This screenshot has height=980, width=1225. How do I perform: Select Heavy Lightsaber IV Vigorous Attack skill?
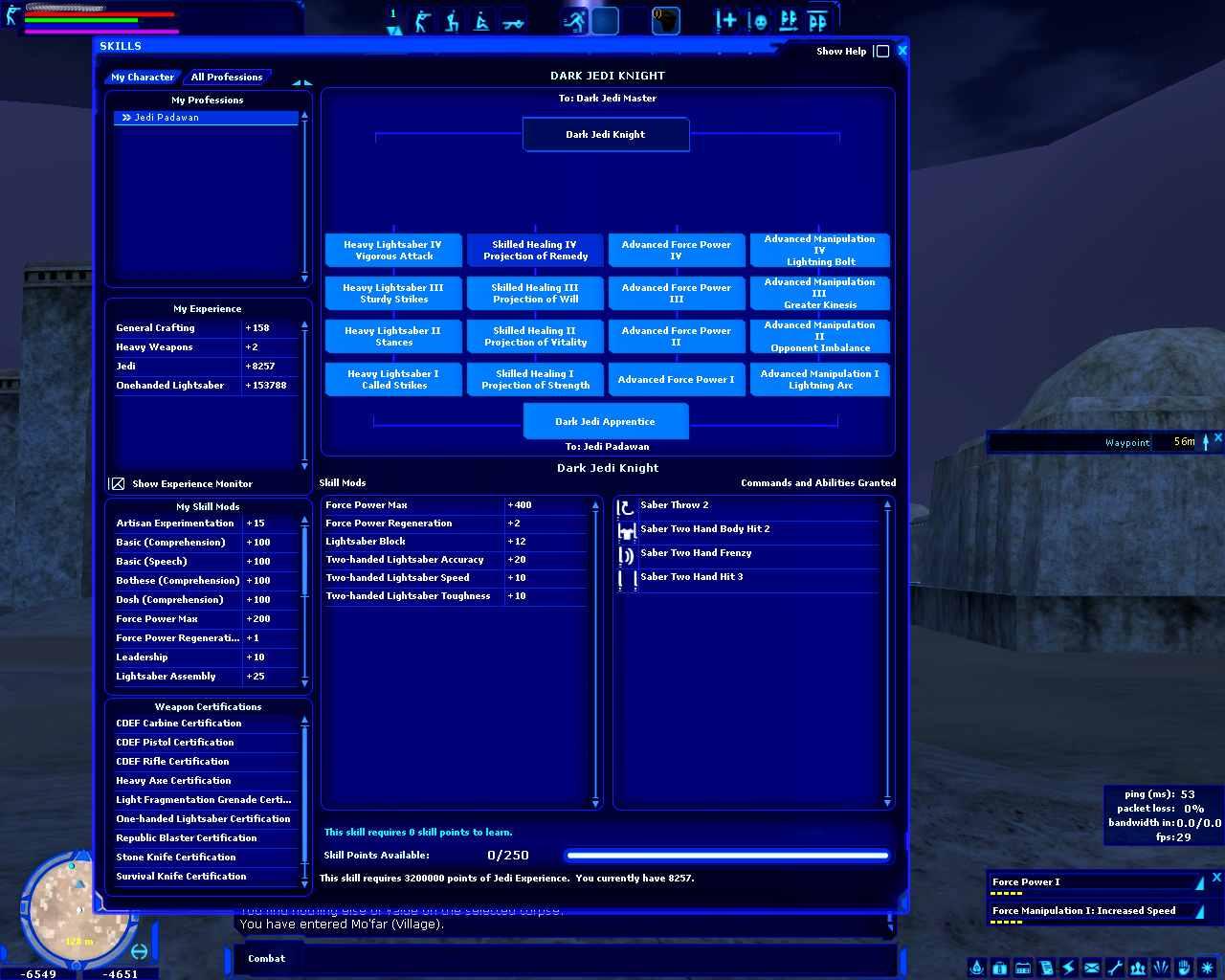393,251
